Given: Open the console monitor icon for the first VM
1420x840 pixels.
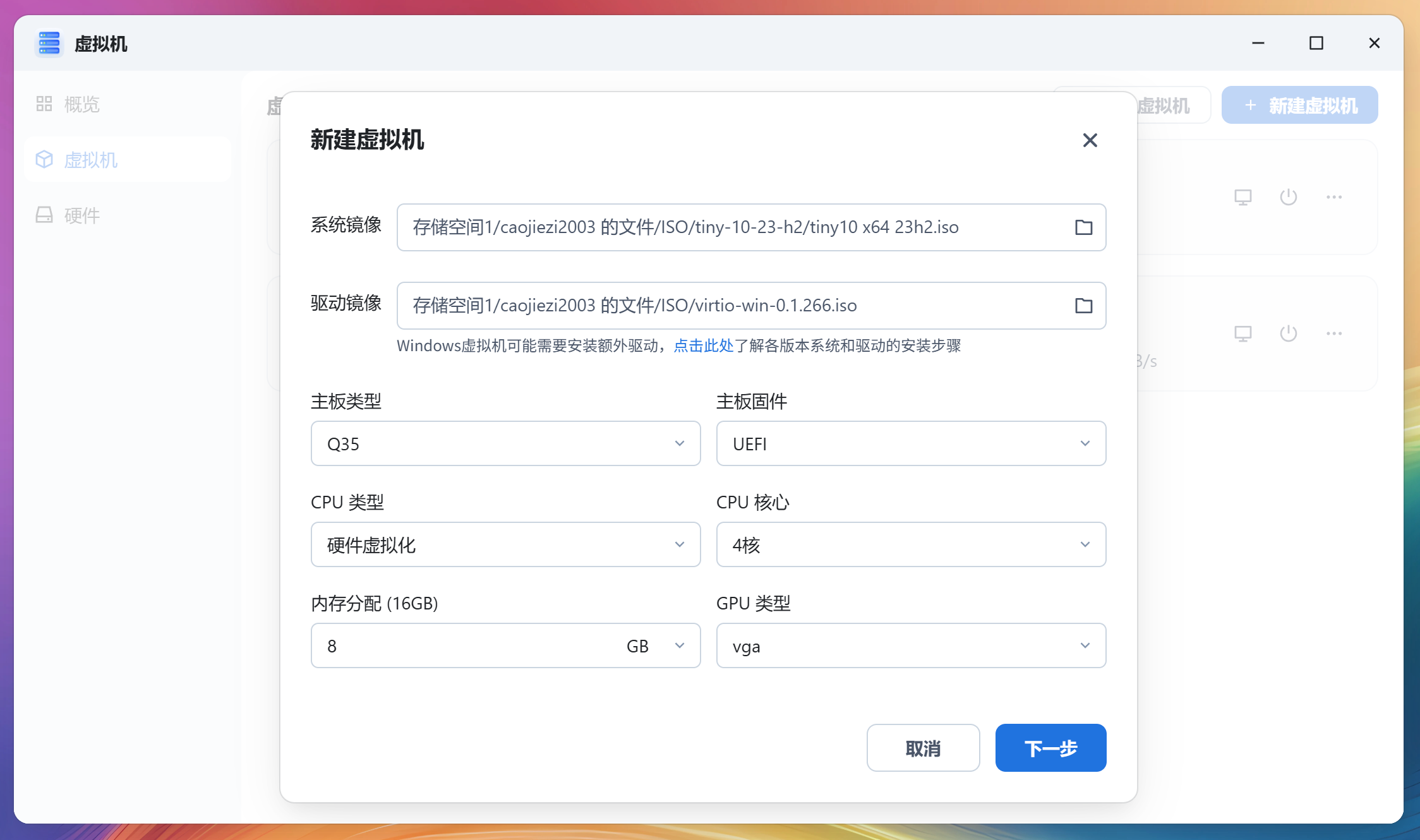Looking at the screenshot, I should point(1243,196).
